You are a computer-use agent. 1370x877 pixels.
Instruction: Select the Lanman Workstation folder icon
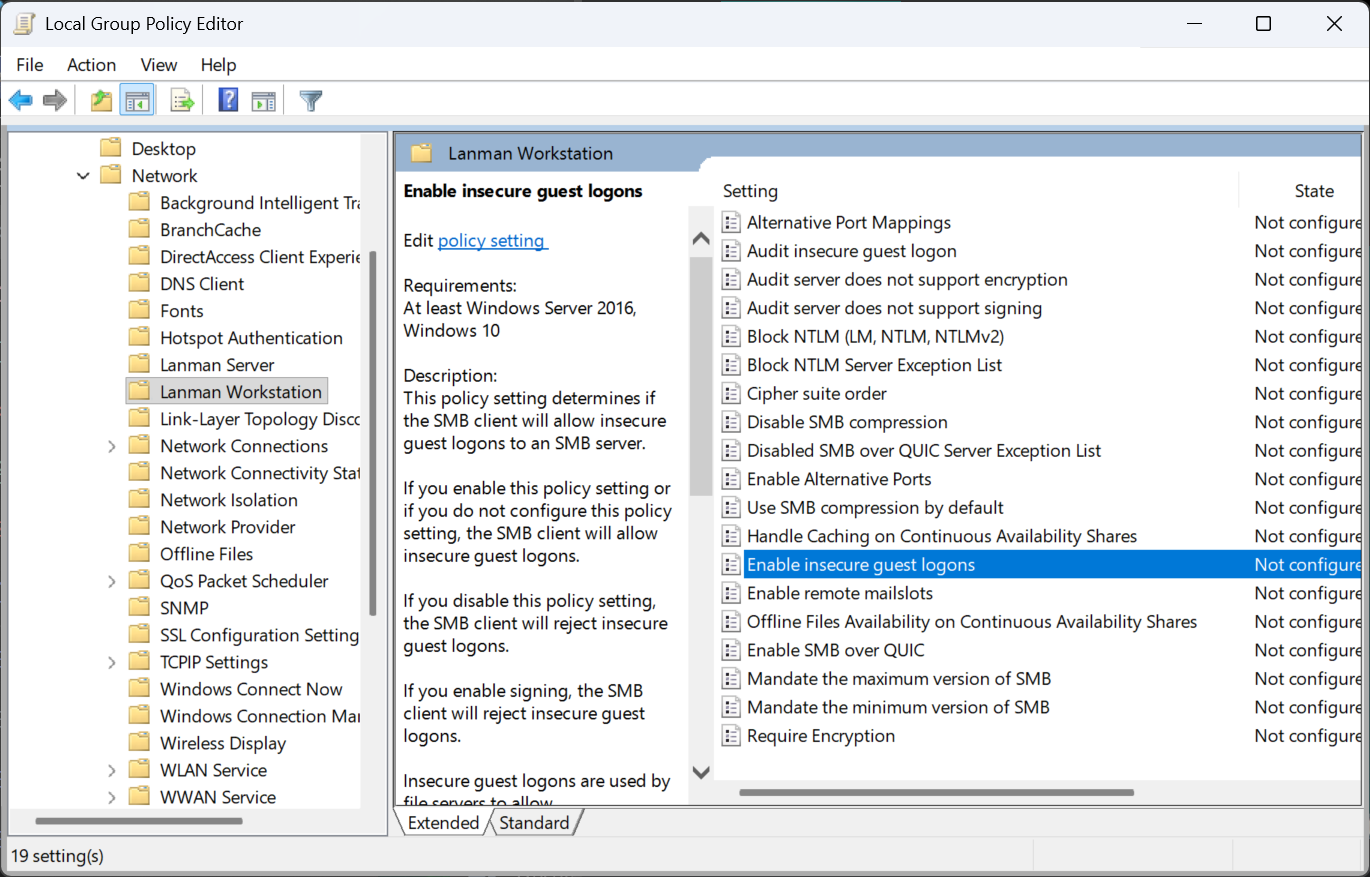point(140,391)
